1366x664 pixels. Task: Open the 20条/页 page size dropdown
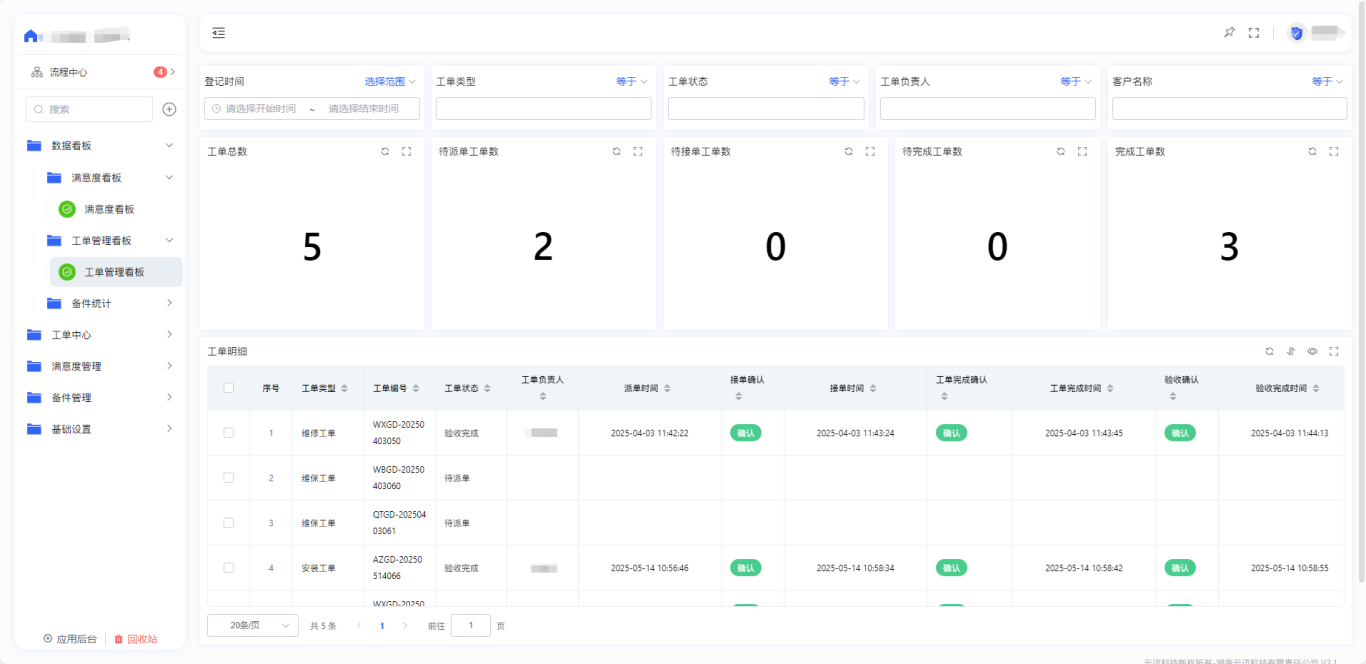(253, 625)
